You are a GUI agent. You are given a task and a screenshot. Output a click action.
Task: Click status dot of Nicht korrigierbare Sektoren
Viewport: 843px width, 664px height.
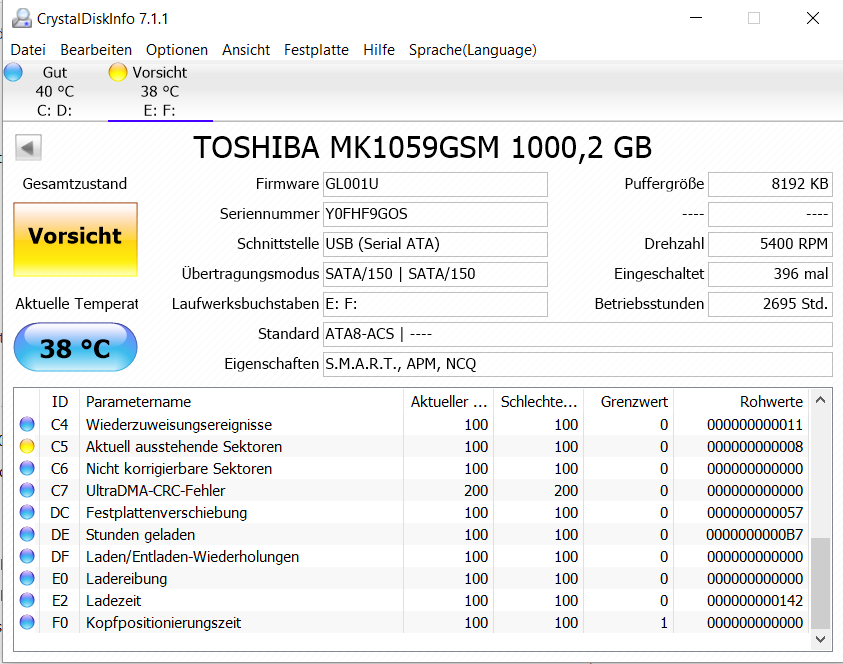click(x=27, y=468)
